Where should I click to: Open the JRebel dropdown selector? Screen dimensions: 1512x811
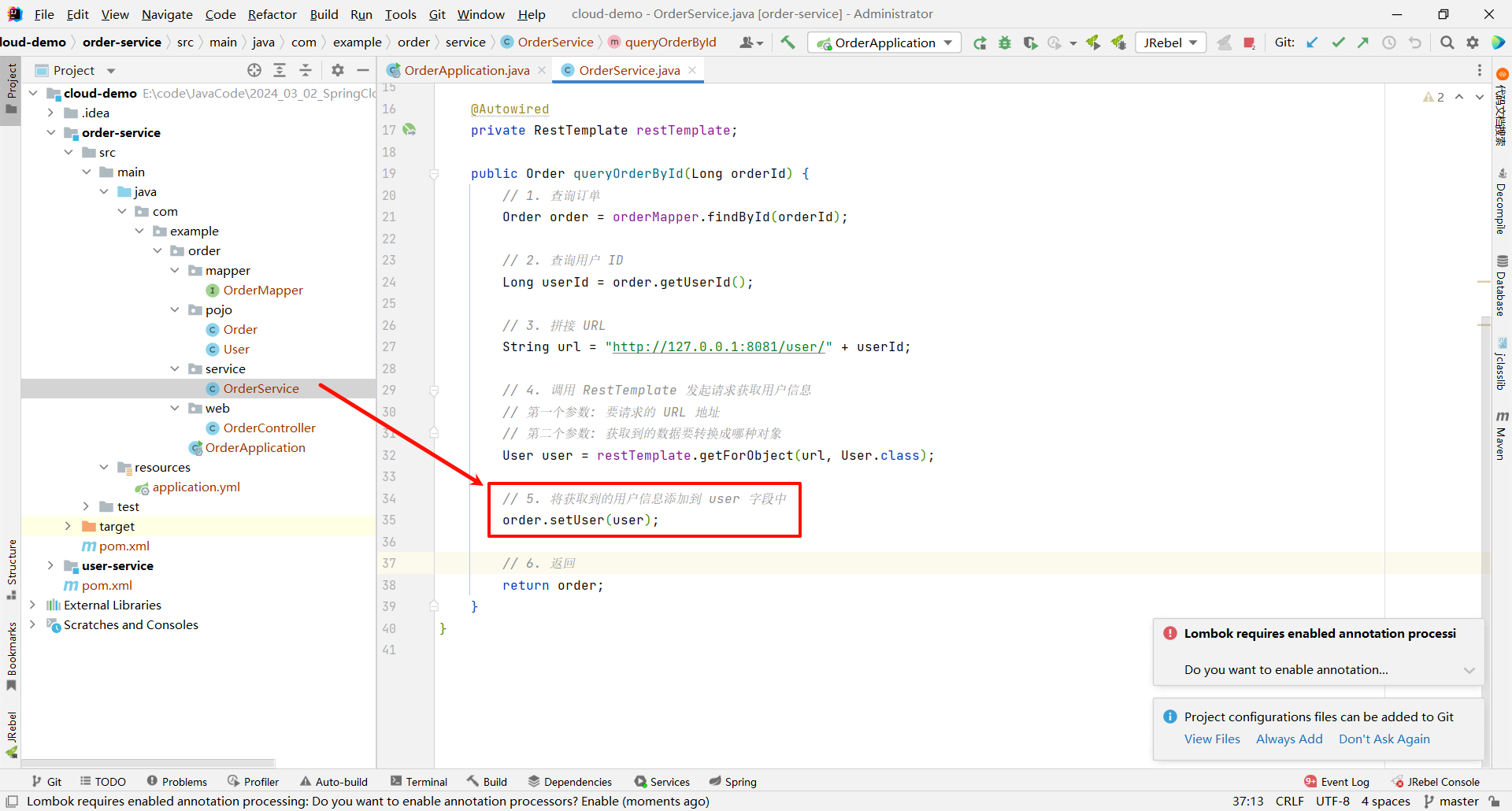(x=1171, y=43)
